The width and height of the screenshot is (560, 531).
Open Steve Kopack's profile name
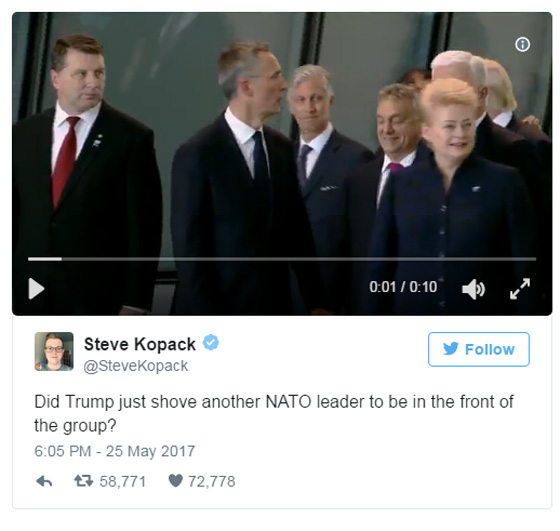140,344
